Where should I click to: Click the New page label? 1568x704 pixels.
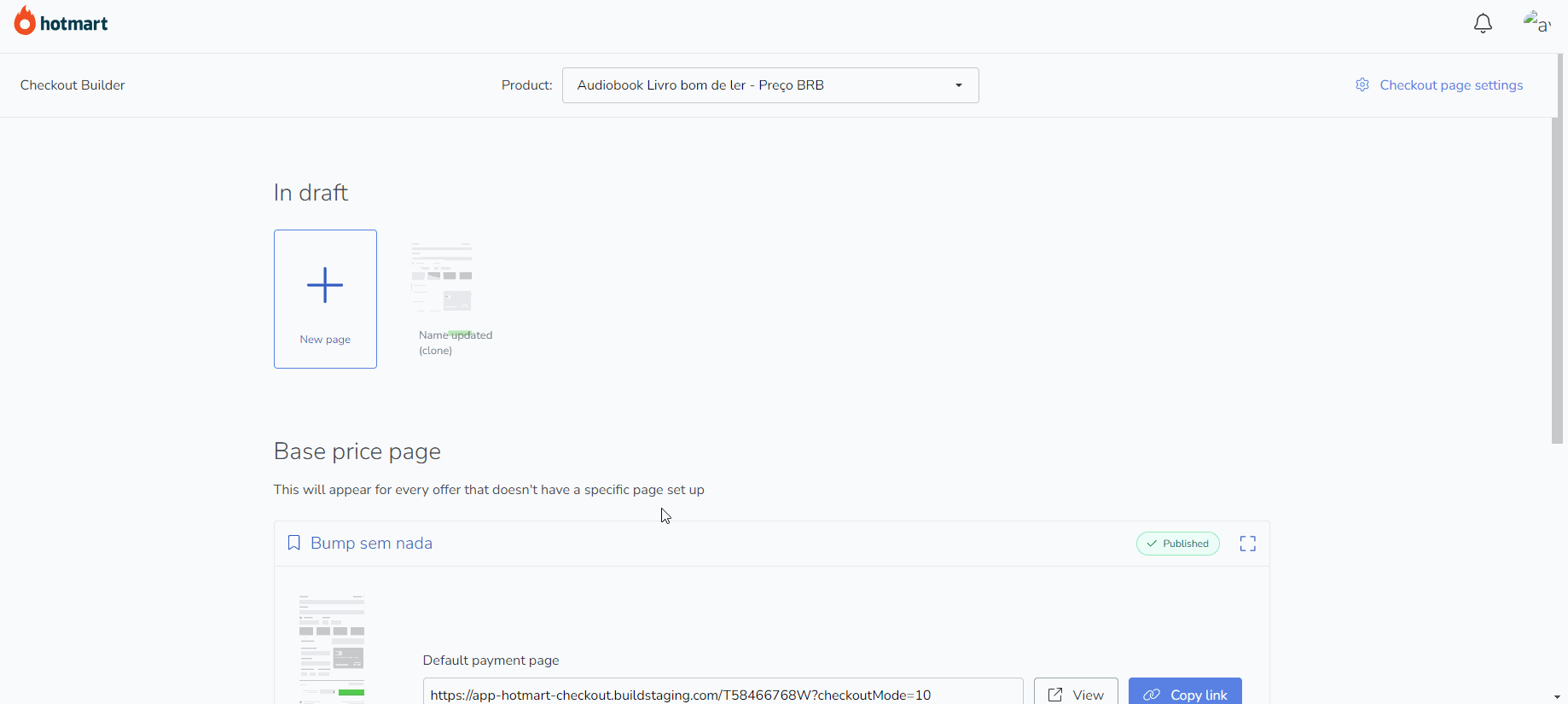[x=325, y=340]
